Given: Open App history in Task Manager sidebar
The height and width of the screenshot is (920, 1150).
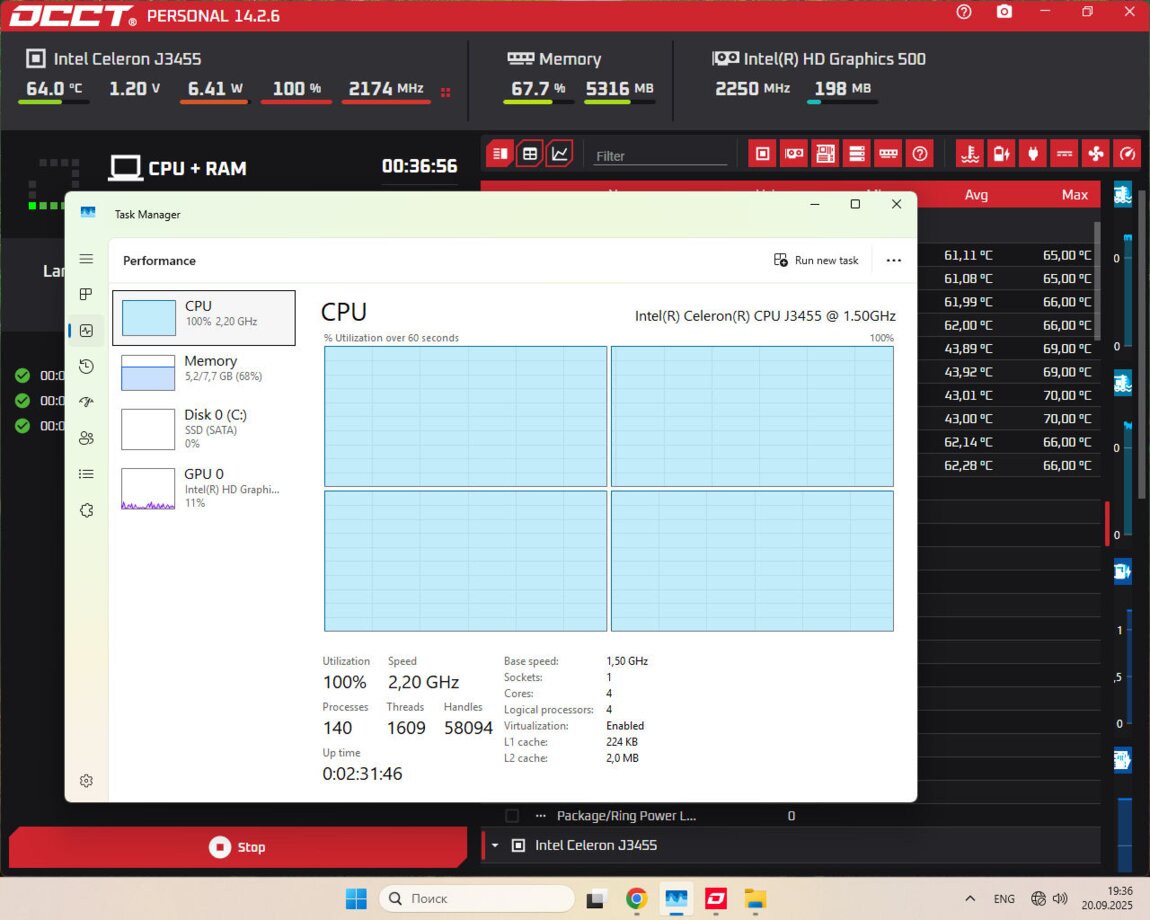Looking at the screenshot, I should (86, 367).
